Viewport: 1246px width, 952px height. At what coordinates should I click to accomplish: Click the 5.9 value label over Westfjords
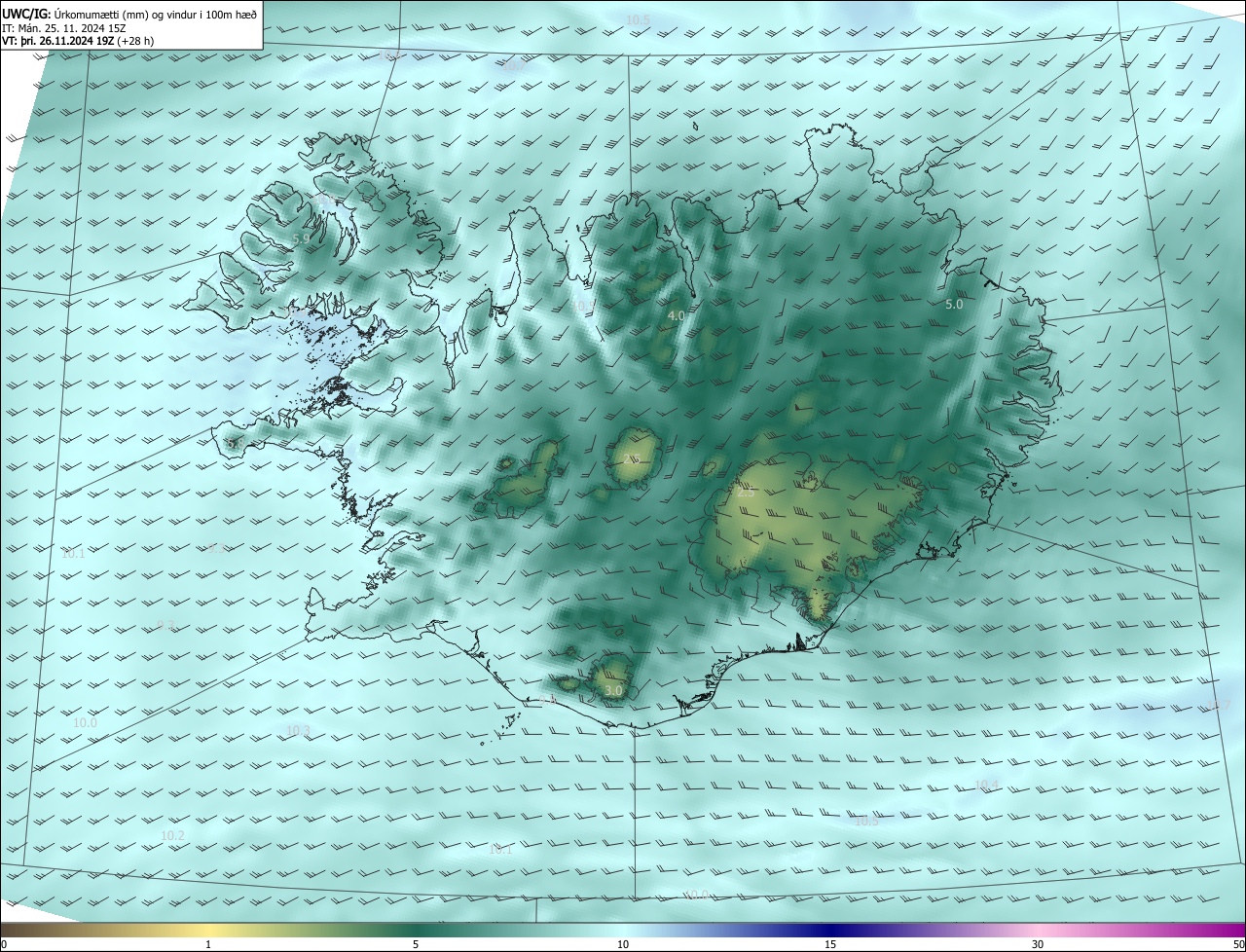pos(301,238)
